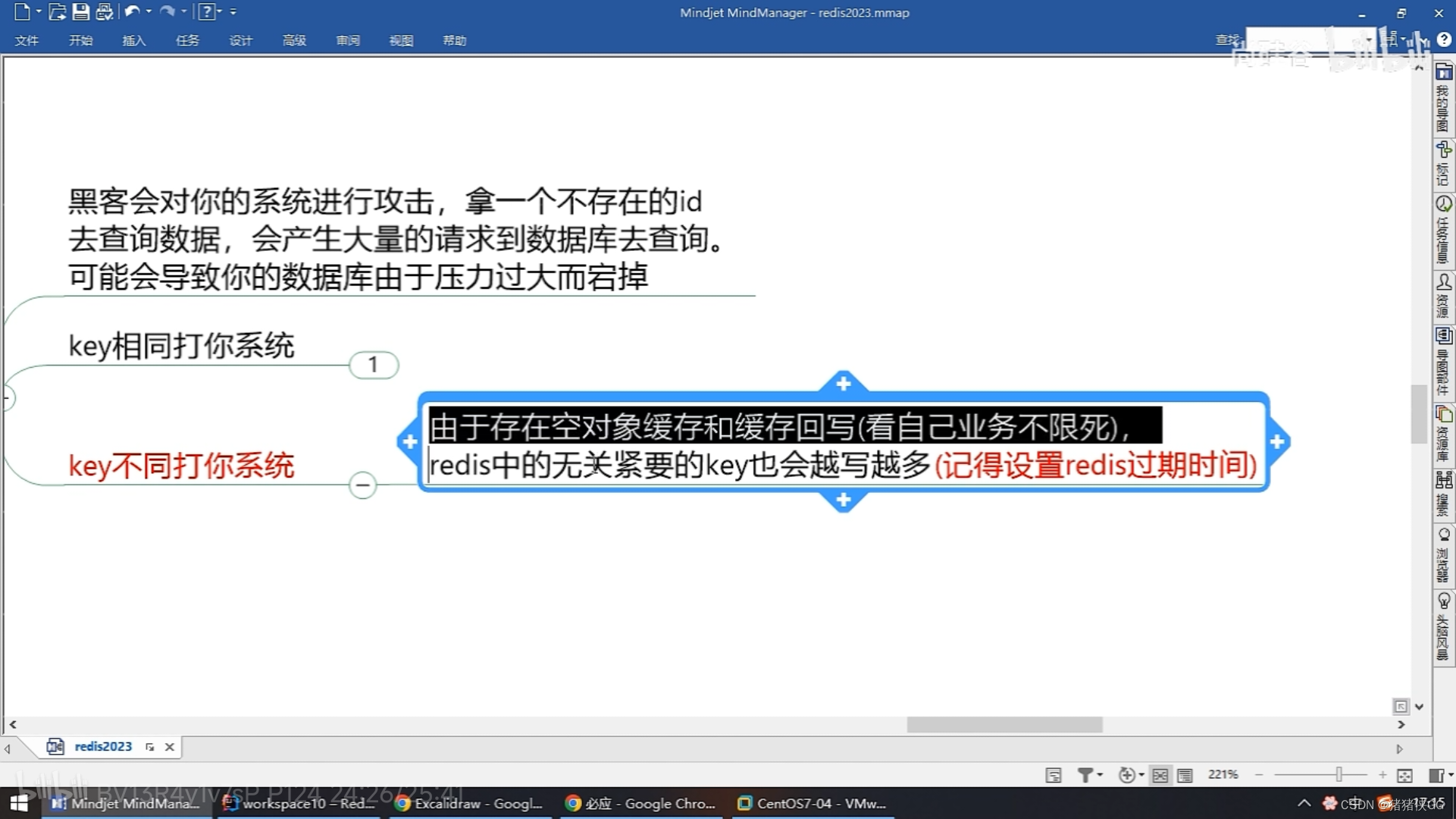Switch to the 设计 ribbon tab
The height and width of the screenshot is (819, 1456).
[240, 40]
